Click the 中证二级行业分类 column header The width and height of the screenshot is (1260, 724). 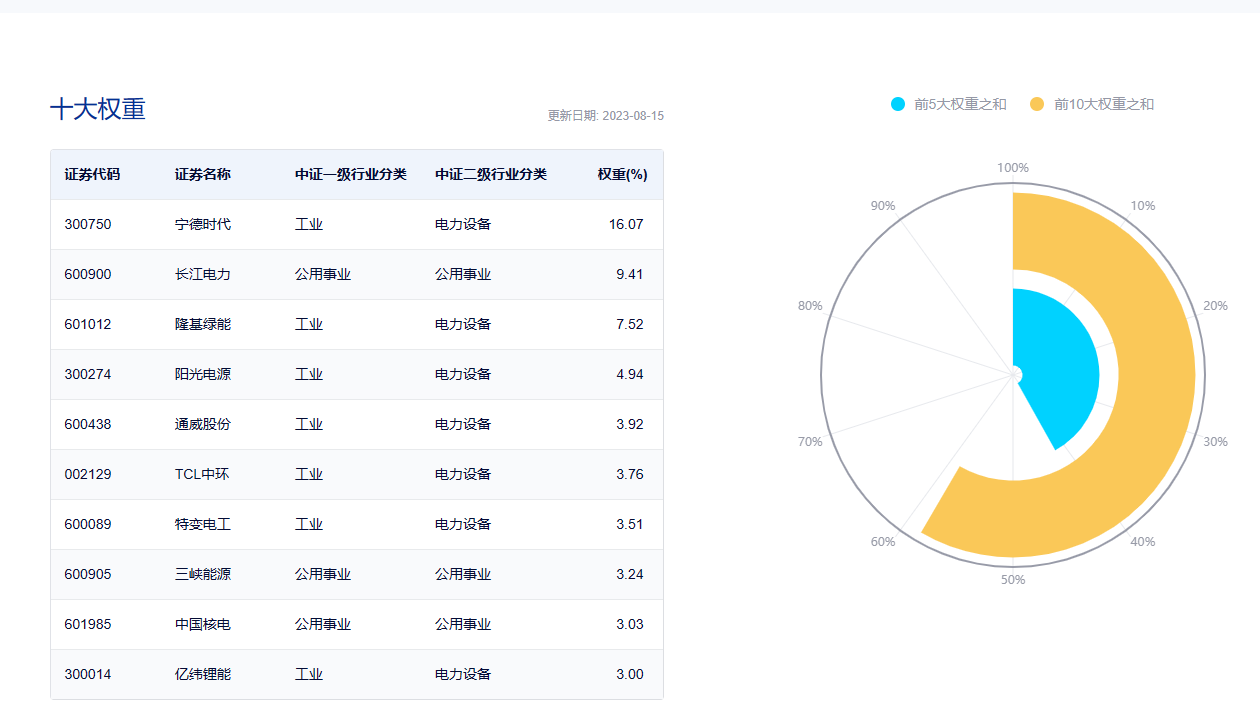[490, 174]
